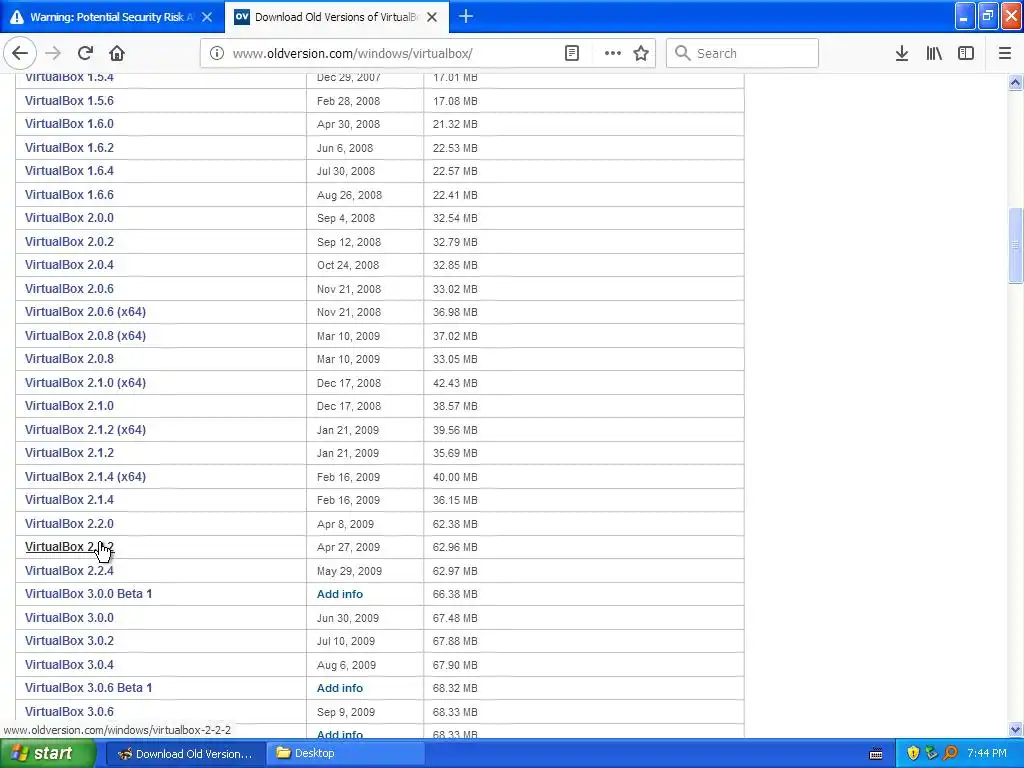Open VirtualBox 2.0.0 link

click(69, 217)
